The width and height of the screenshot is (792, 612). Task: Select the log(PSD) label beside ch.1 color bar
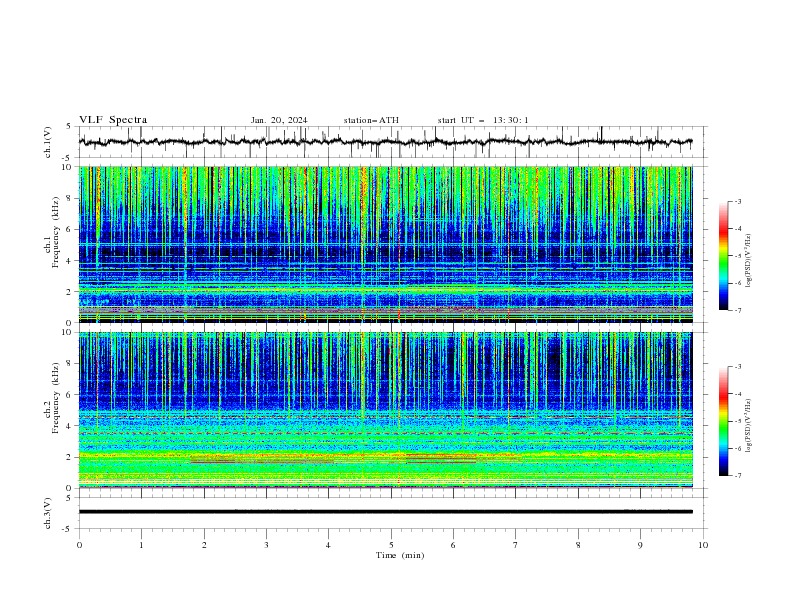click(748, 261)
